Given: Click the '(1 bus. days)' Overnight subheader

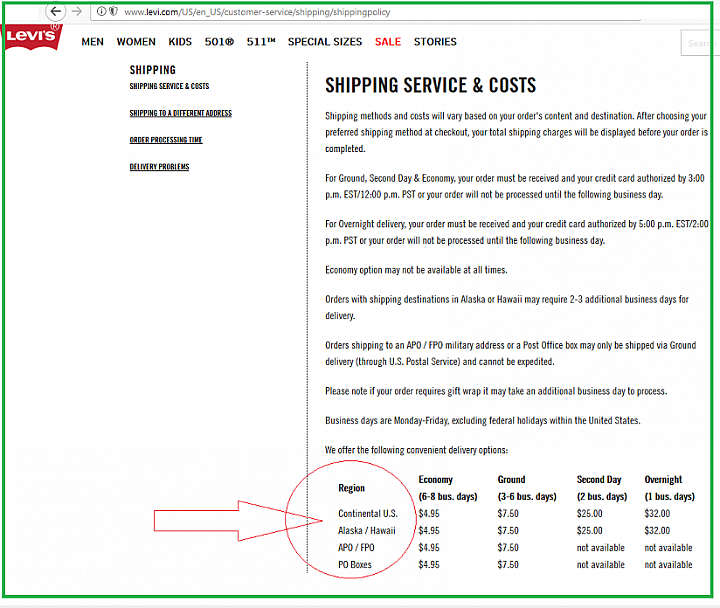Looking at the screenshot, I should point(669,497).
